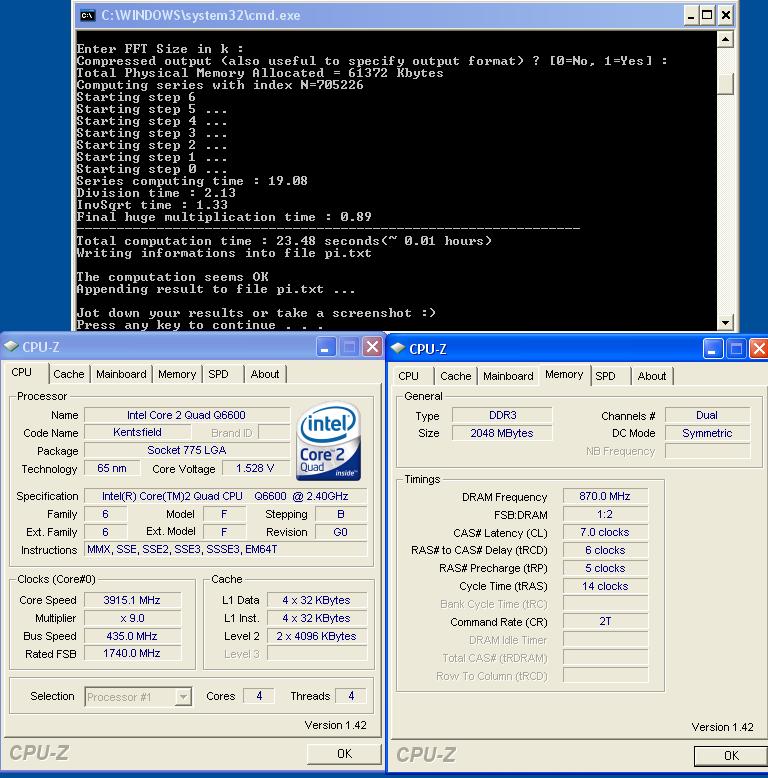Click the Revision value G0

[341, 532]
